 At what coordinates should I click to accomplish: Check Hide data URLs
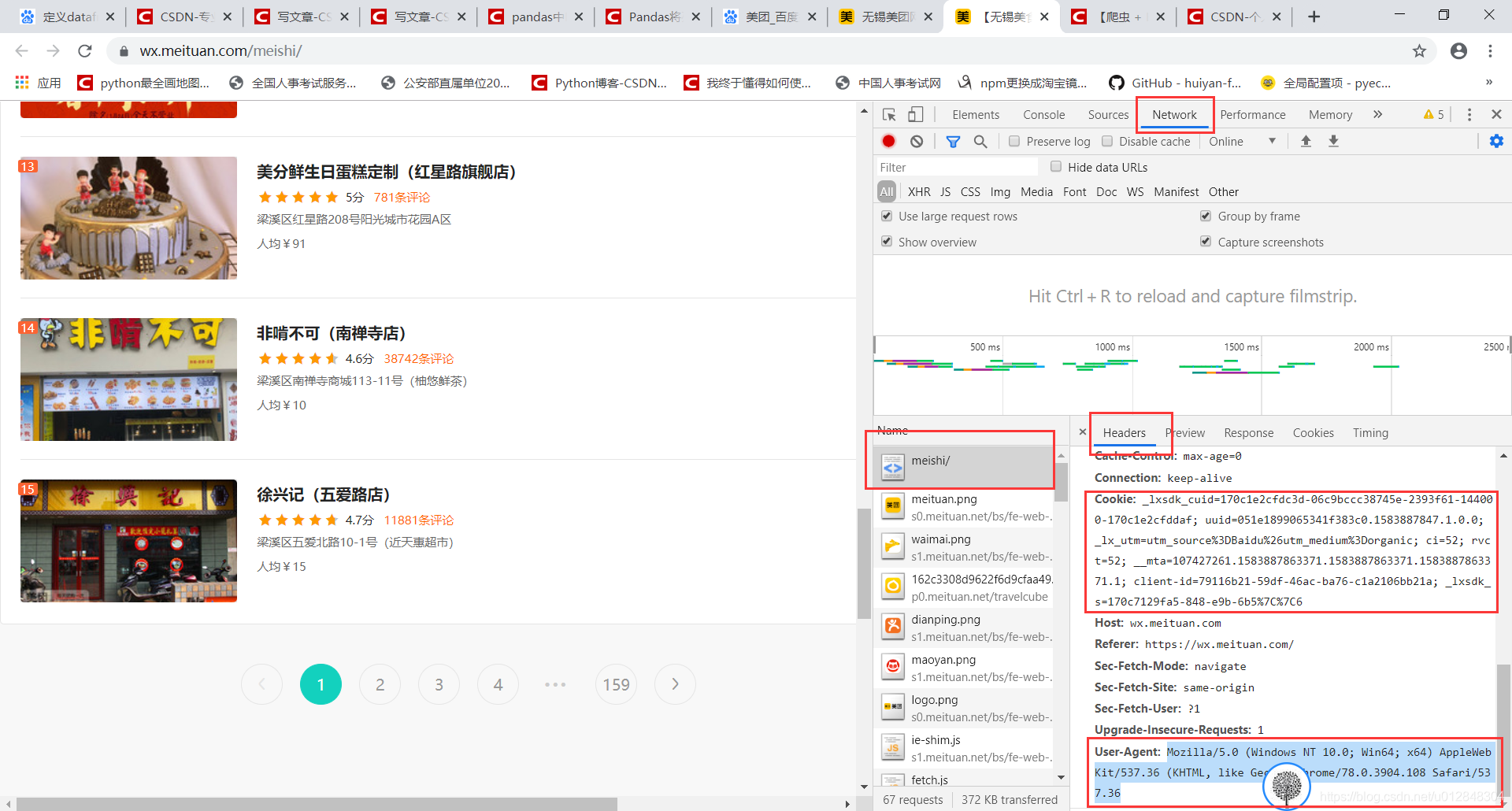pyautogui.click(x=1056, y=166)
